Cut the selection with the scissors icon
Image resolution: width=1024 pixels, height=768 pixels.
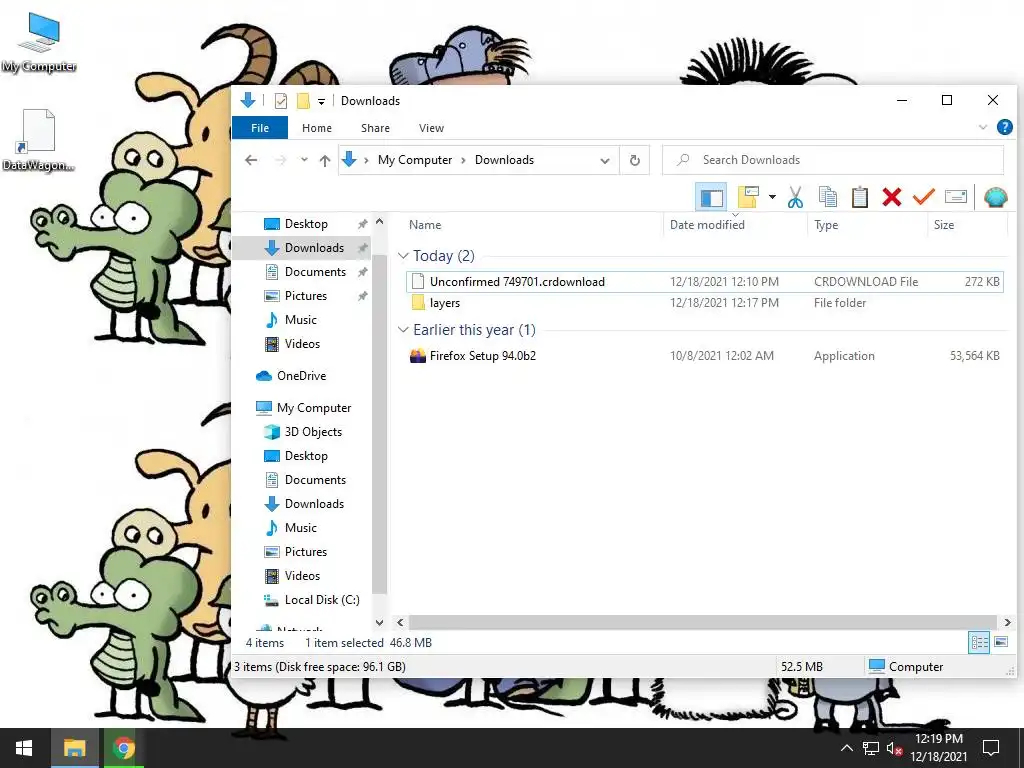coord(795,197)
